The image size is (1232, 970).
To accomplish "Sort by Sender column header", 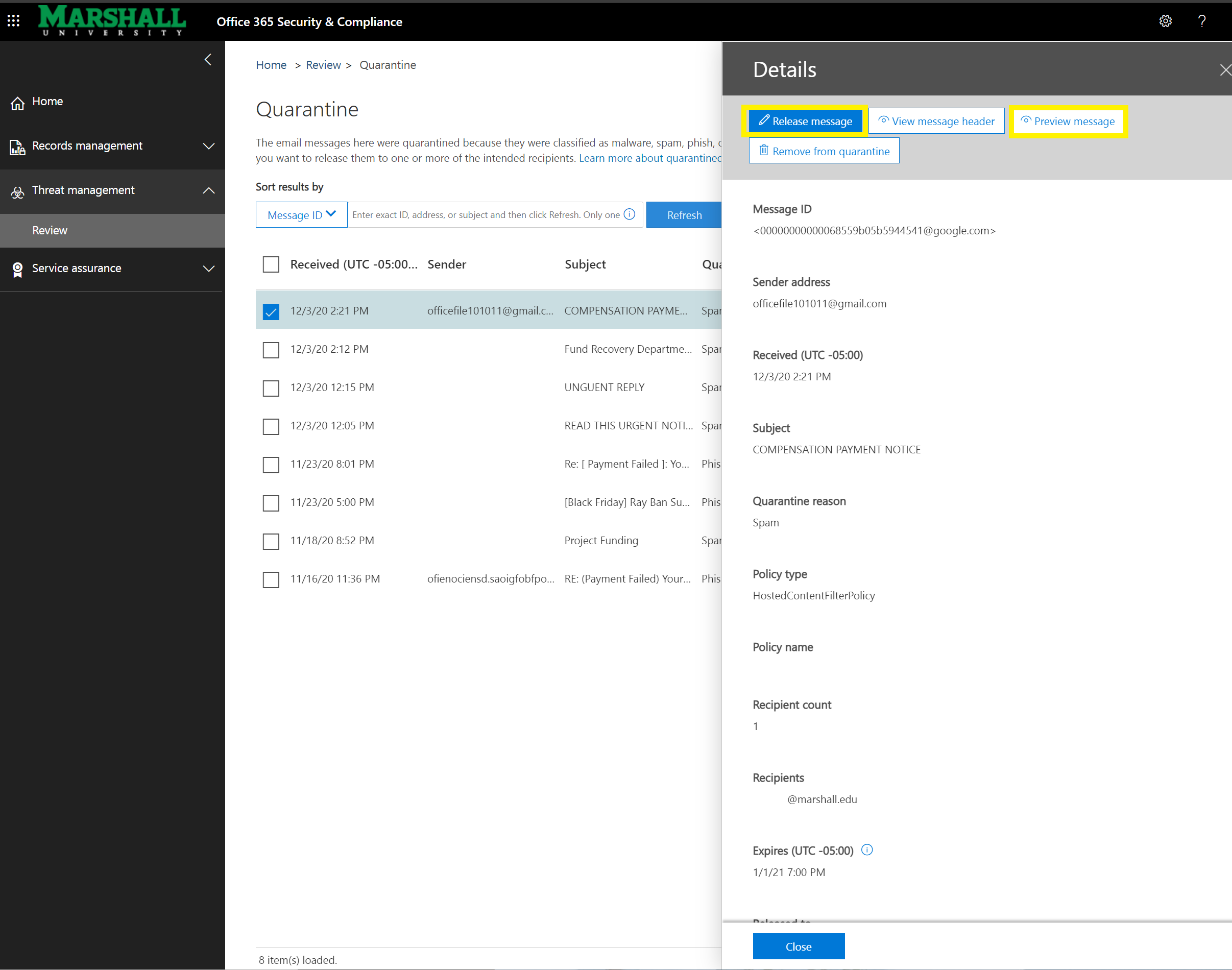I will tap(446, 264).
